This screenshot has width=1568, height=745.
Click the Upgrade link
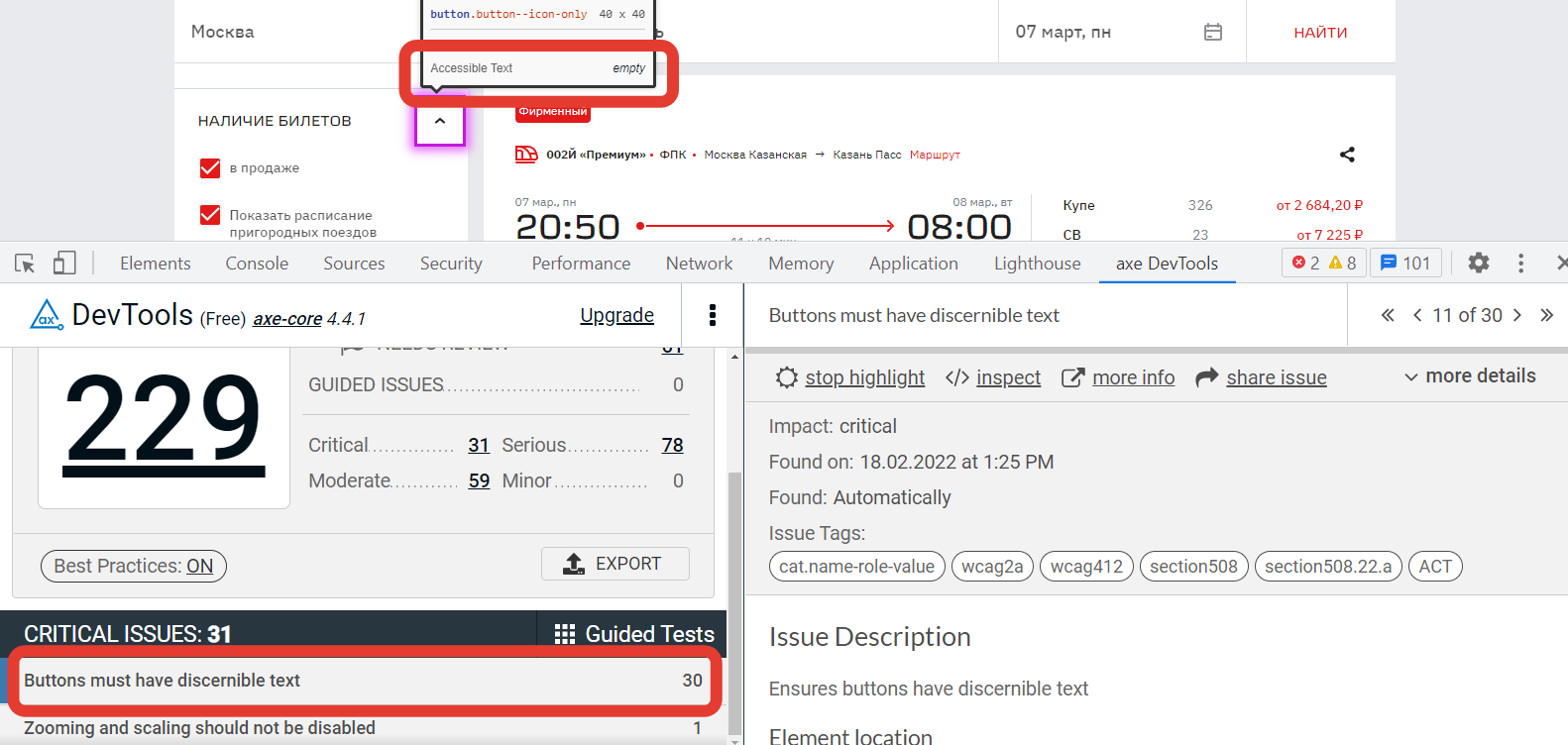pos(616,315)
